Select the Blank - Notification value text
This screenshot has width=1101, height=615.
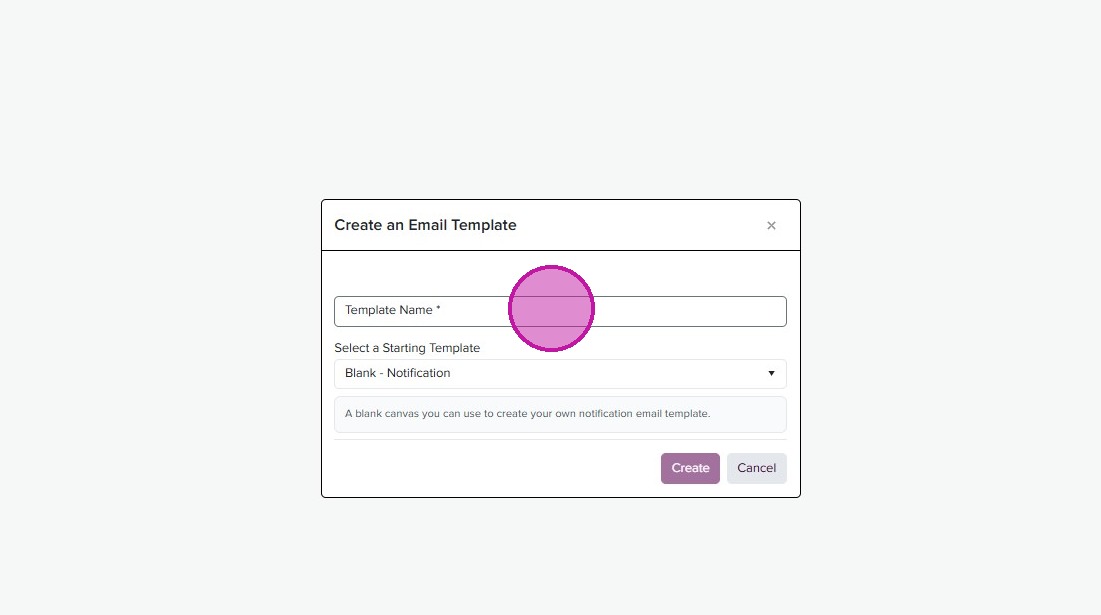tap(398, 373)
